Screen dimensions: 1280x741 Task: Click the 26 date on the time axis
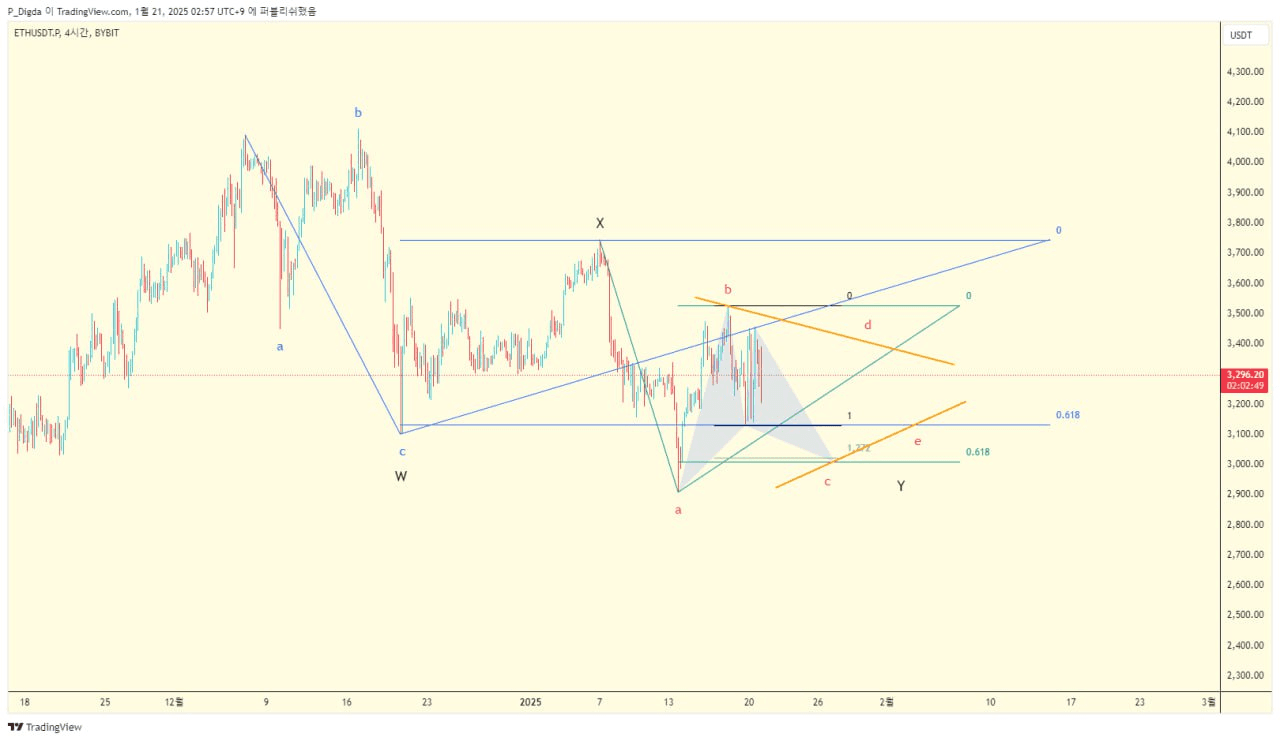point(818,702)
